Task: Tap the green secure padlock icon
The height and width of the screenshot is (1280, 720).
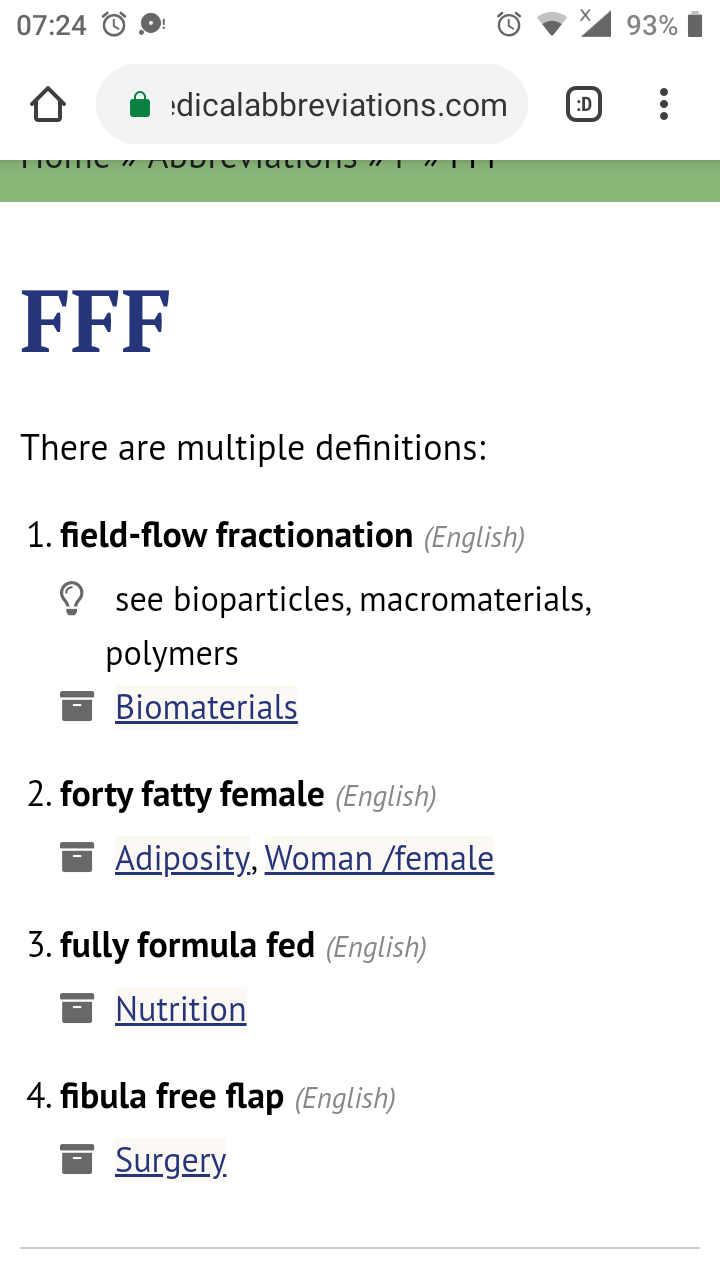Action: click(140, 105)
